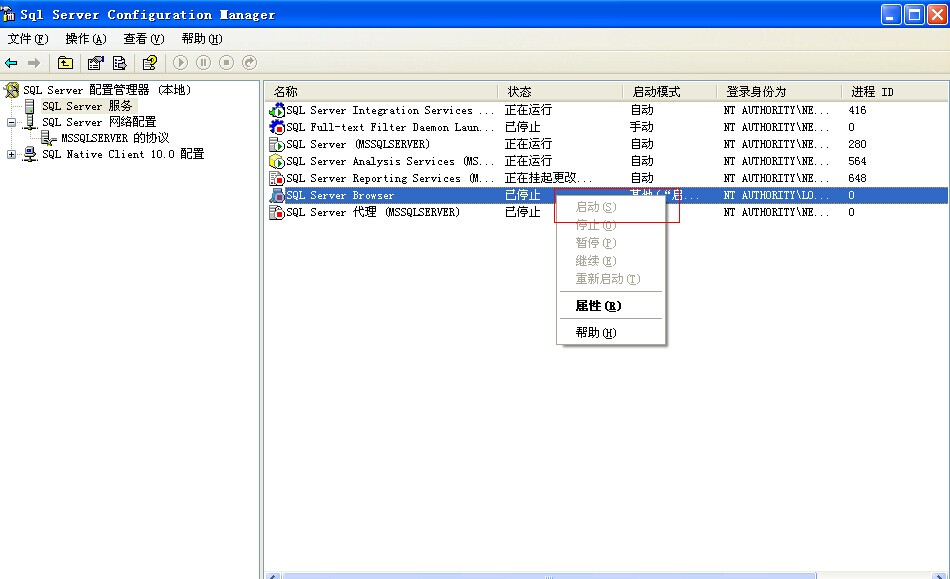Choose 停止(O) in the context menu
The width and height of the screenshot is (950, 579).
(x=611, y=225)
